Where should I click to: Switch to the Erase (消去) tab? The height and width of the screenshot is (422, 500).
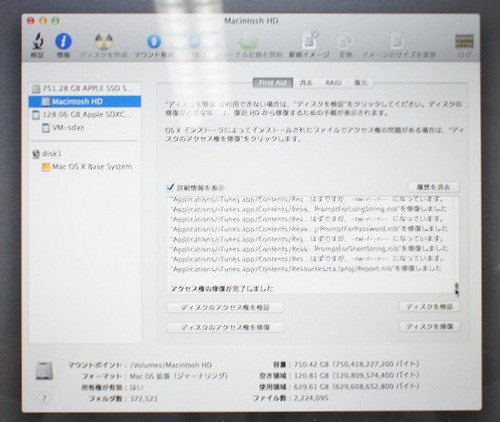point(306,83)
